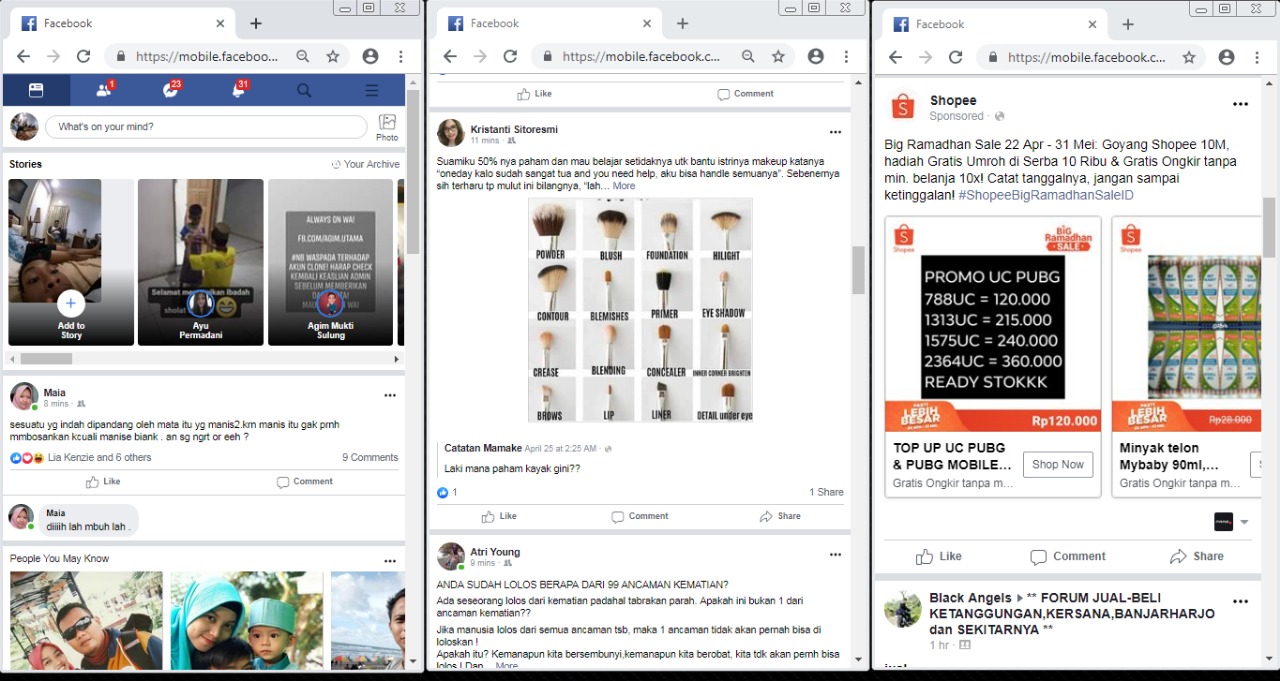Bookmark page with star in left window

(333, 57)
